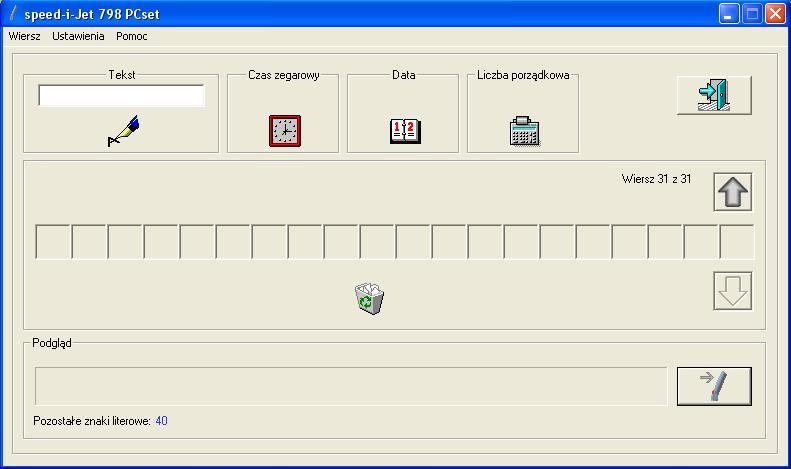Click the greyed down arrow button
The height and width of the screenshot is (469, 791).
click(x=732, y=291)
